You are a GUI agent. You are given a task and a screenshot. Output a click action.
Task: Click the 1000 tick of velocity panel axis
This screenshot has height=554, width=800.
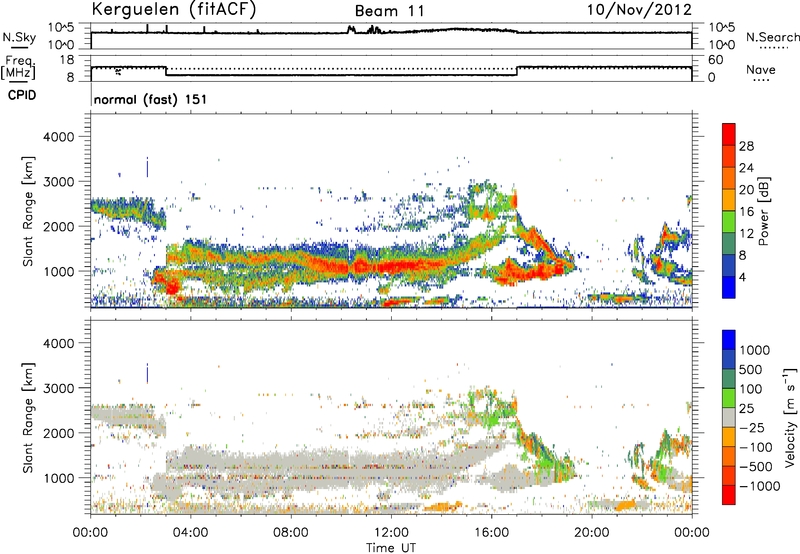[58, 478]
